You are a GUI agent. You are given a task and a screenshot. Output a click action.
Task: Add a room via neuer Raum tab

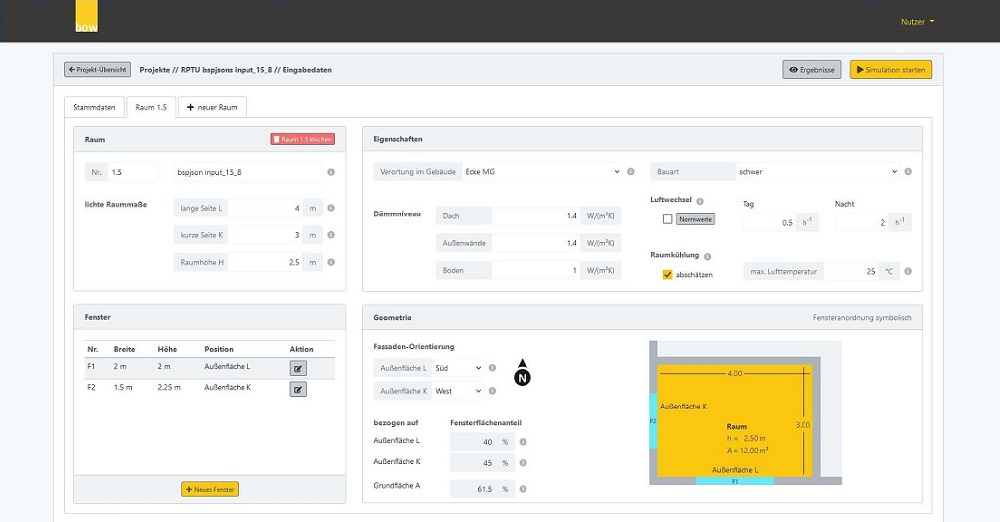212,107
